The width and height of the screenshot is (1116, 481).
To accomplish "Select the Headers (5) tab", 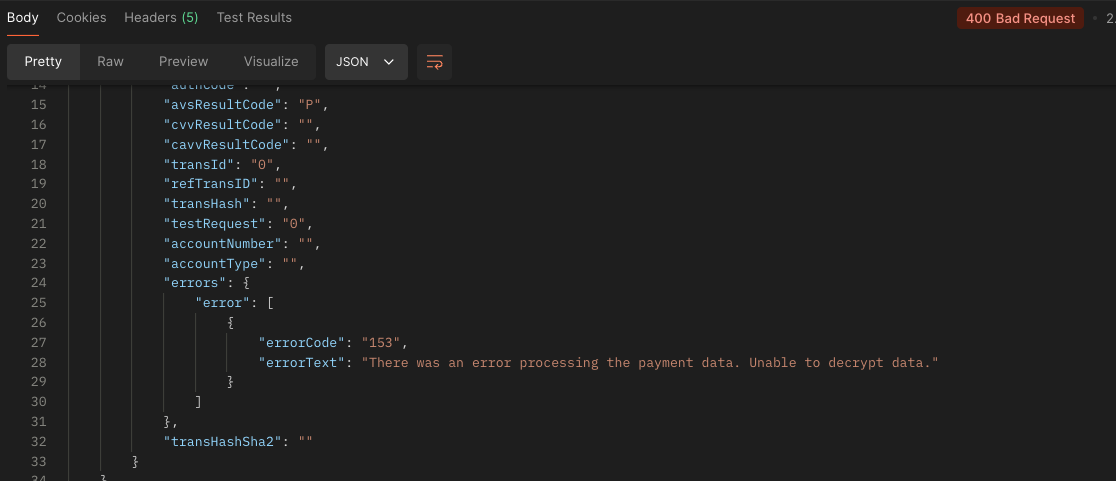I will tap(161, 18).
